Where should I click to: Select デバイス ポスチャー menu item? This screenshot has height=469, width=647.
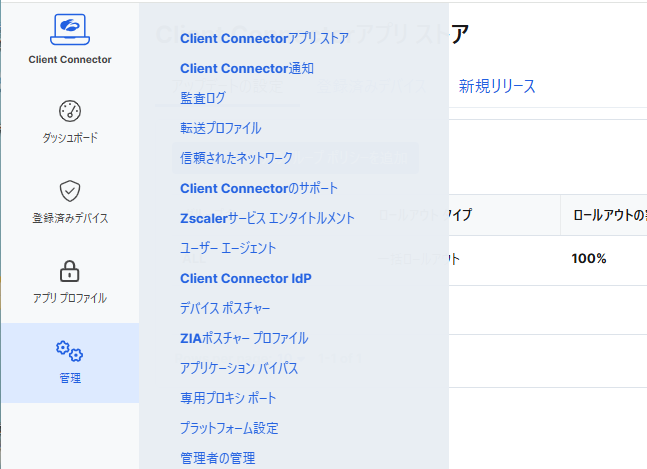(225, 308)
